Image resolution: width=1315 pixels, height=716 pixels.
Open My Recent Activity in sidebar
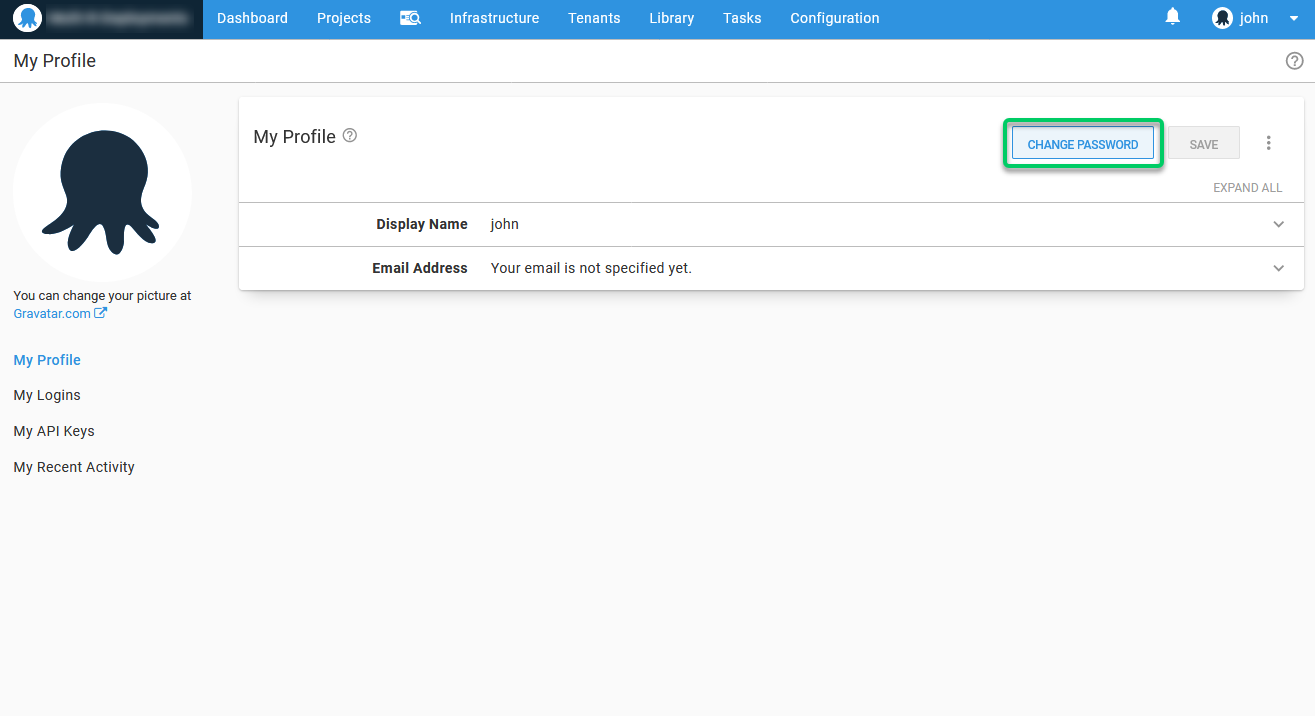(74, 467)
